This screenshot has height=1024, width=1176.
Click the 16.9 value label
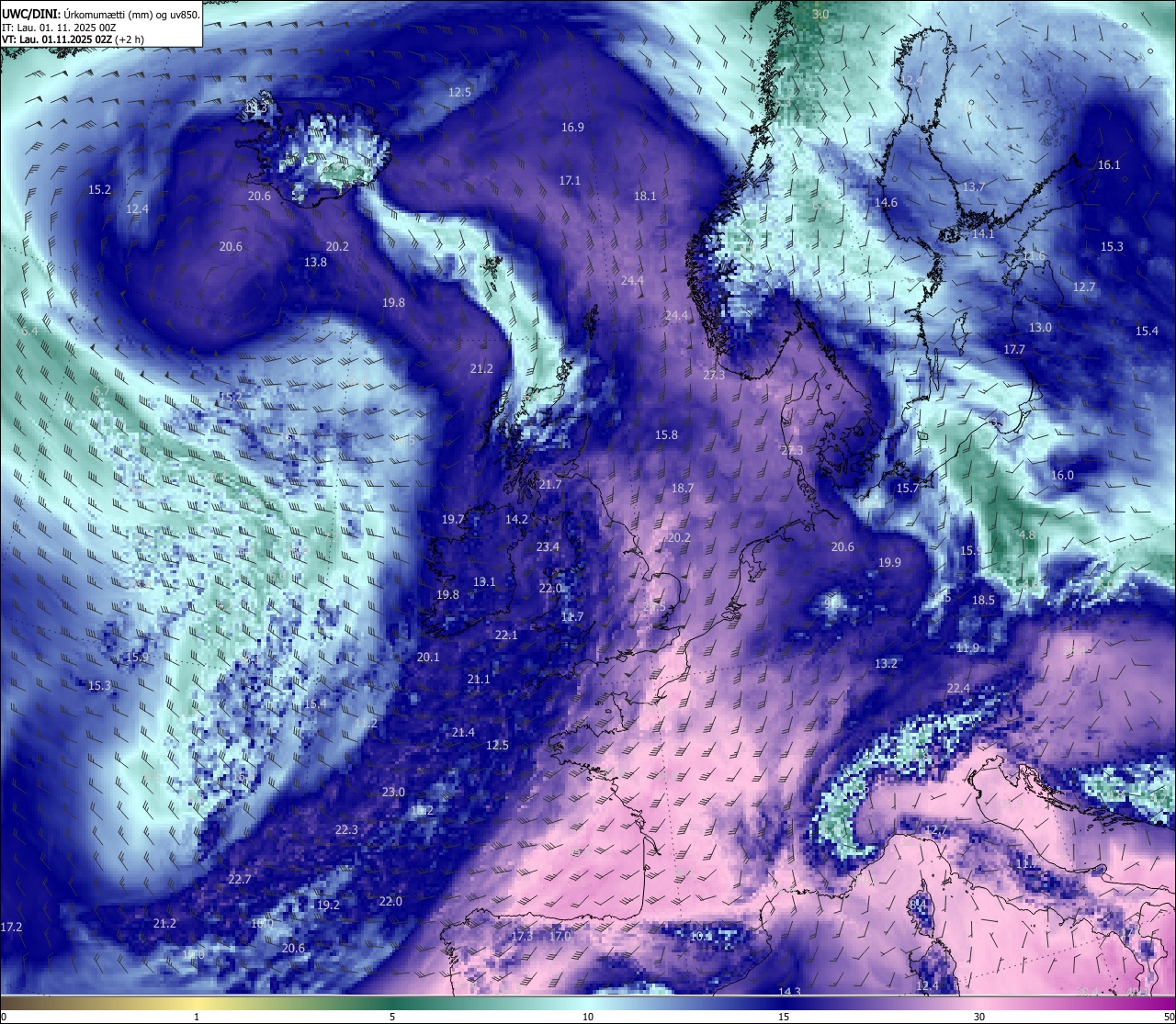click(572, 127)
